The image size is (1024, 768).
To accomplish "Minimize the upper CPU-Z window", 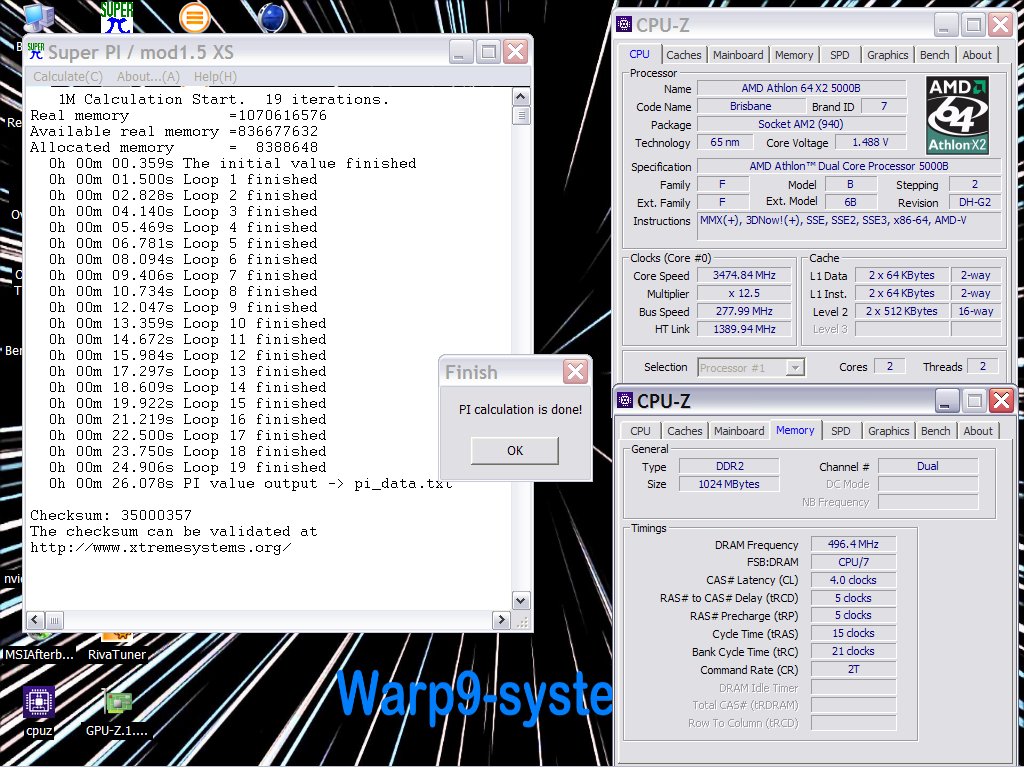I will (x=946, y=25).
